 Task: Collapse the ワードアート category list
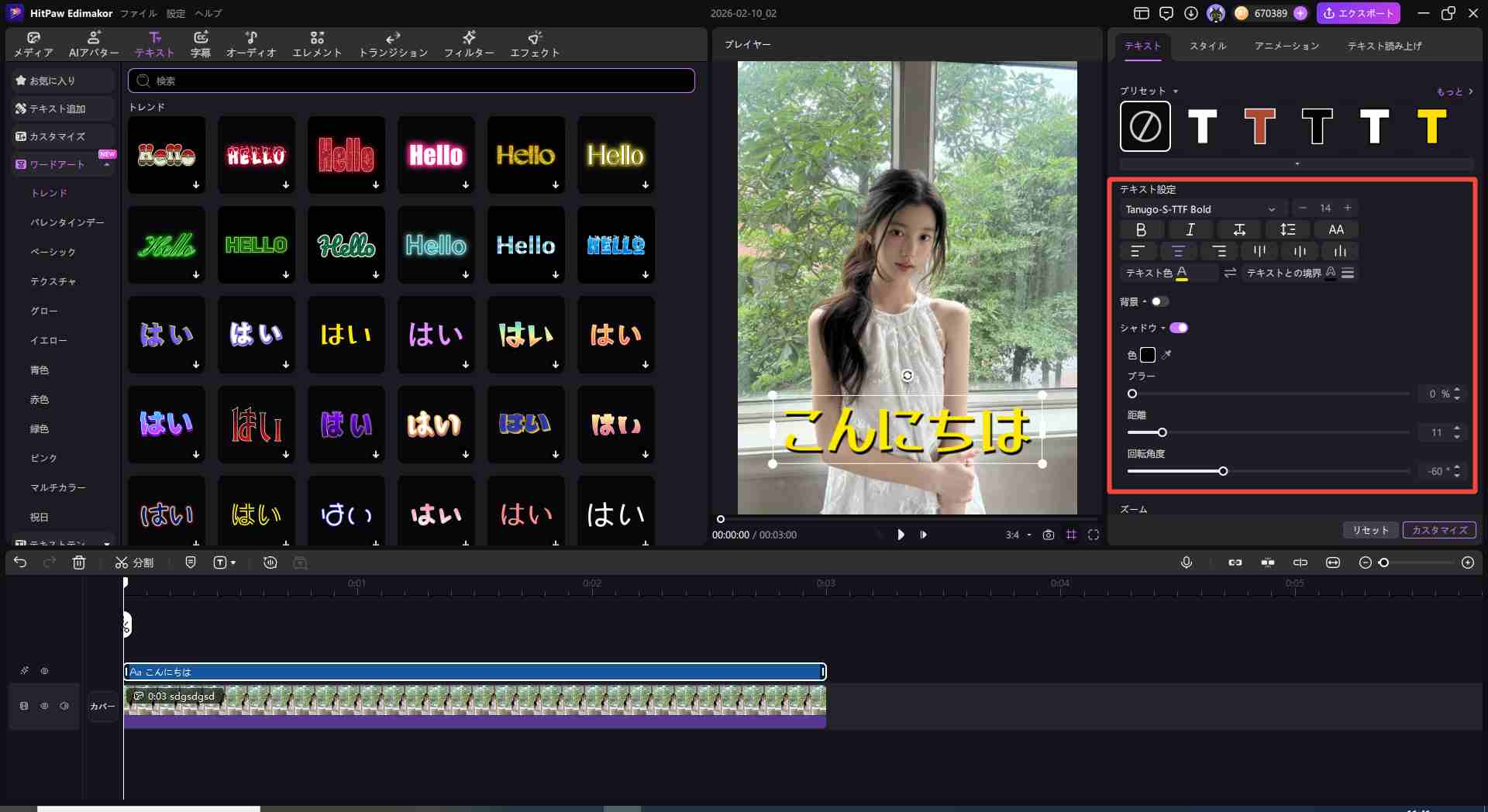click(107, 165)
